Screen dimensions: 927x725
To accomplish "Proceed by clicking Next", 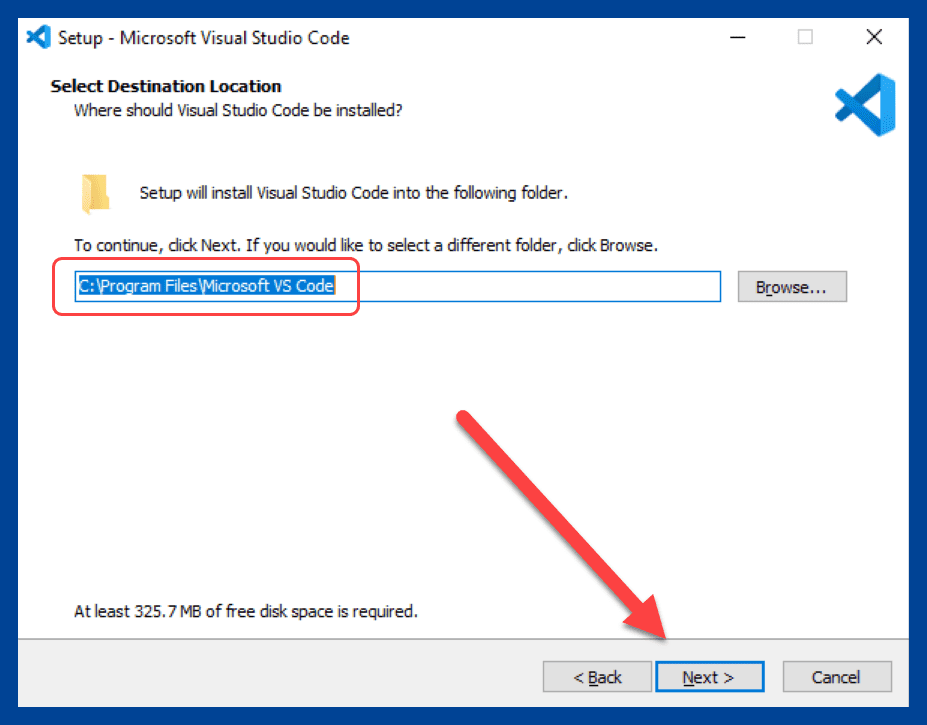I will [709, 676].
